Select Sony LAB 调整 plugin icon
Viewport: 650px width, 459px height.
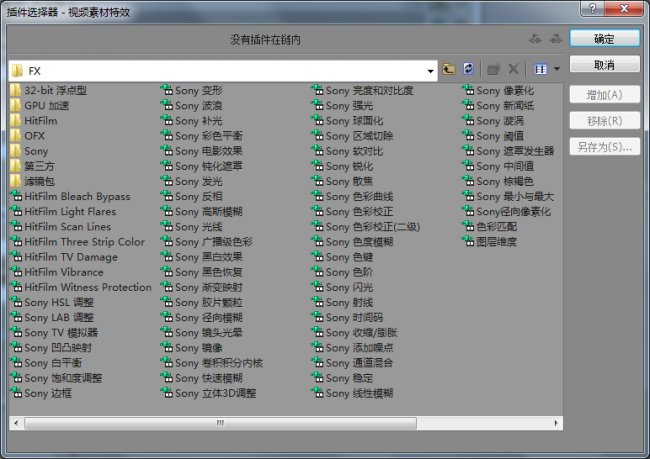[16, 317]
